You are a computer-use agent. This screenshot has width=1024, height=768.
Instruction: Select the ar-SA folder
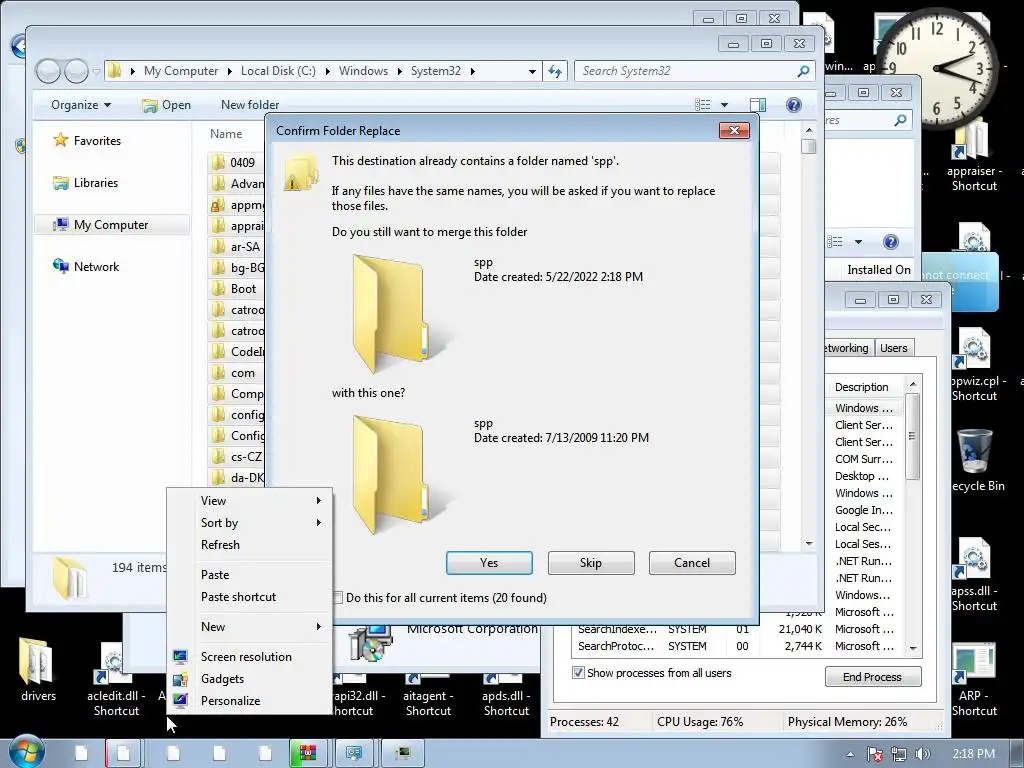(236, 247)
